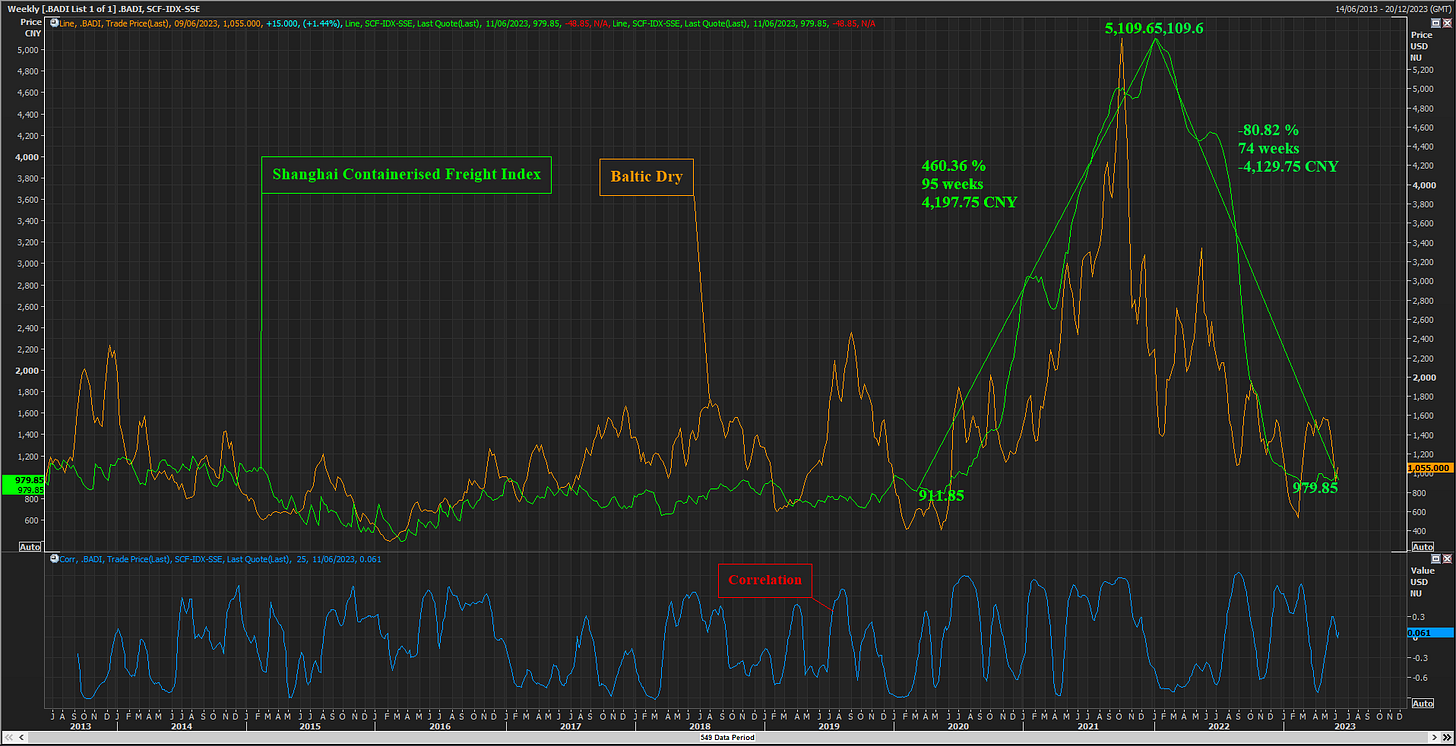
Task: Toggle Auto scaling on correlation value axis
Action: [1422, 703]
